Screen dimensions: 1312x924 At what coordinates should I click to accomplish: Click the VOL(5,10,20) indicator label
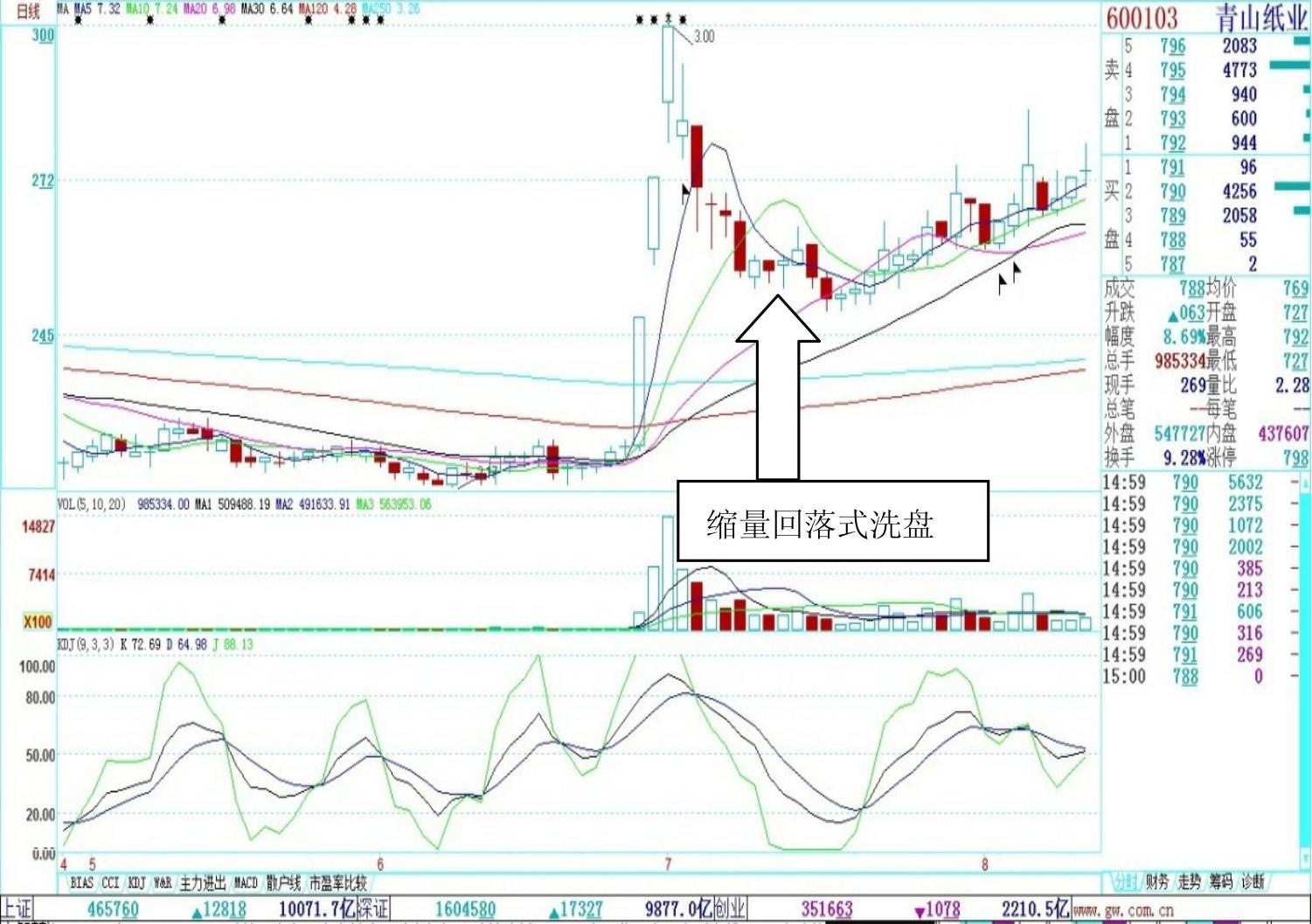click(92, 504)
